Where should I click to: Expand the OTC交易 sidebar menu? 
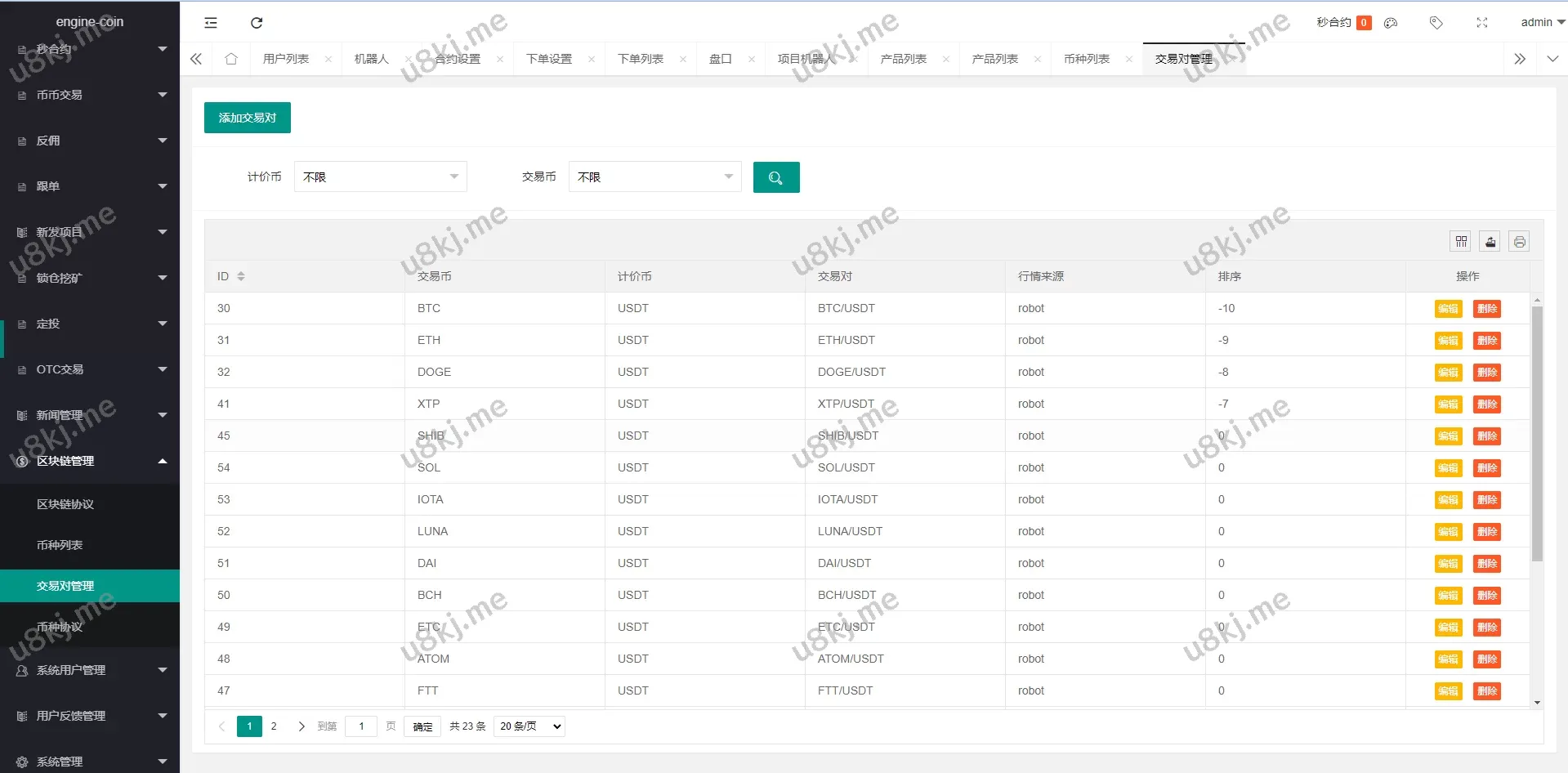(x=90, y=369)
